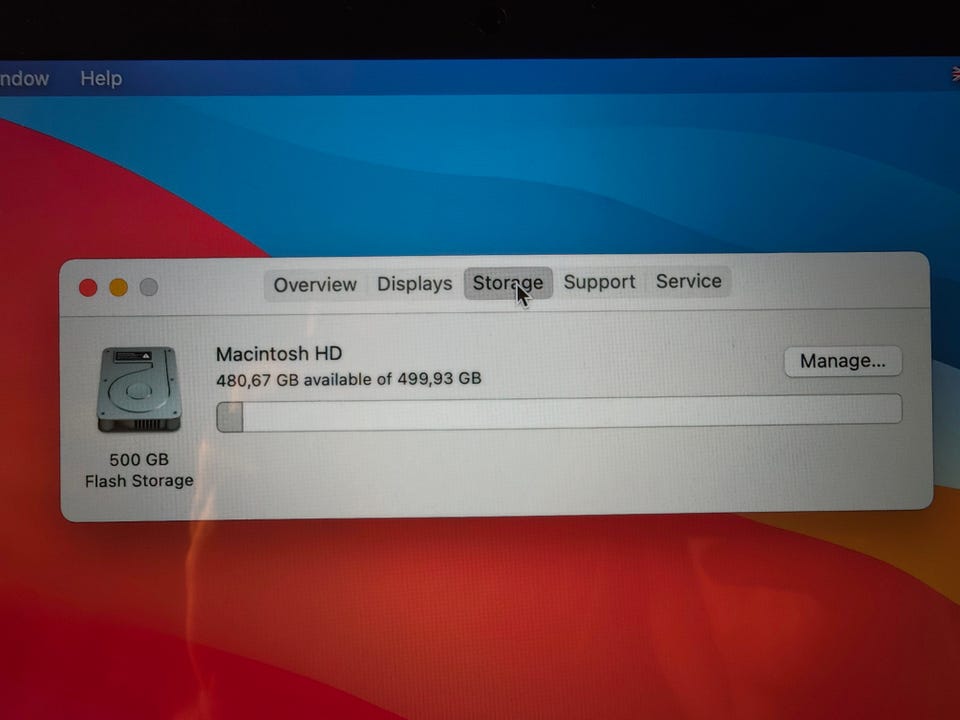Click '480,67 GB available of 499,93 GB' text
The image size is (960, 720).
[x=348, y=380]
